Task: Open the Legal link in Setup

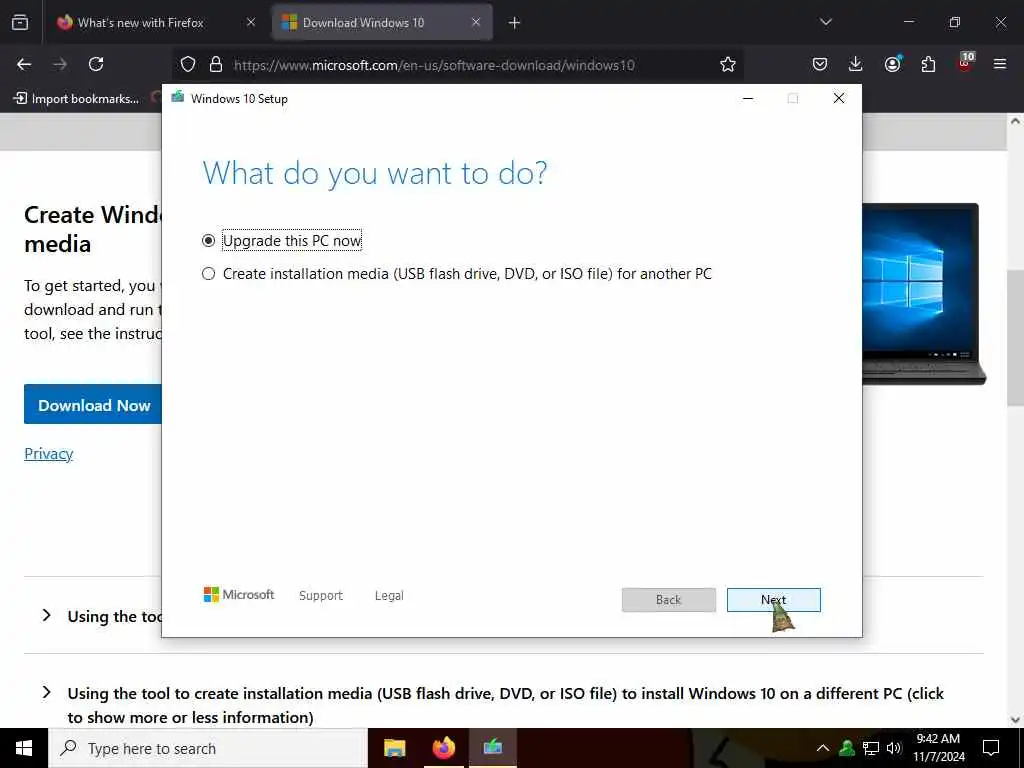Action: tap(389, 596)
